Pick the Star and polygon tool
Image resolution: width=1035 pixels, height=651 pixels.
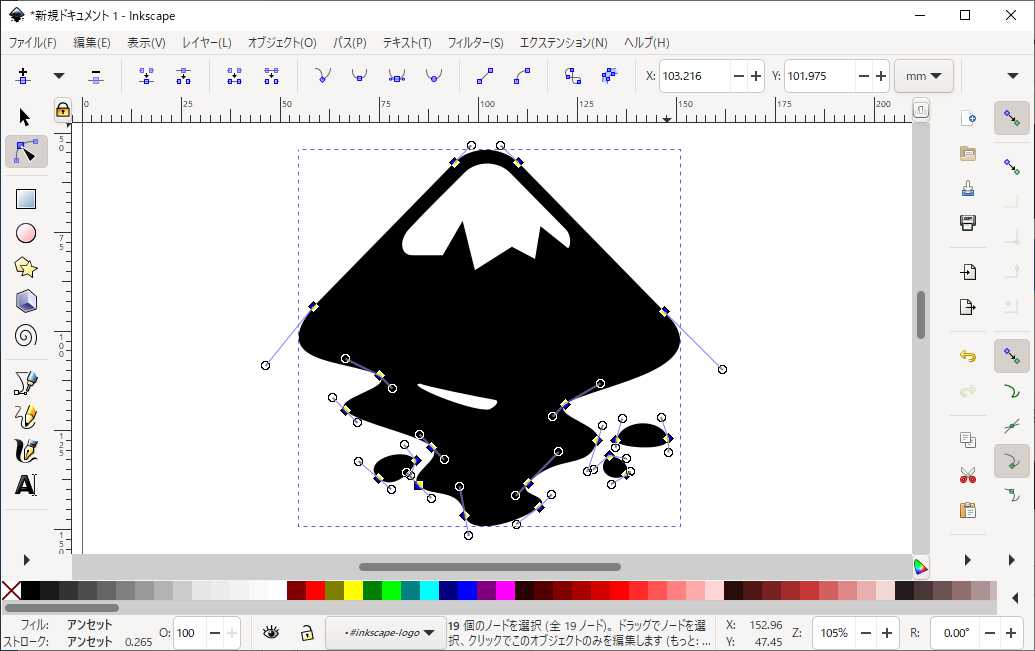click(x=26, y=267)
